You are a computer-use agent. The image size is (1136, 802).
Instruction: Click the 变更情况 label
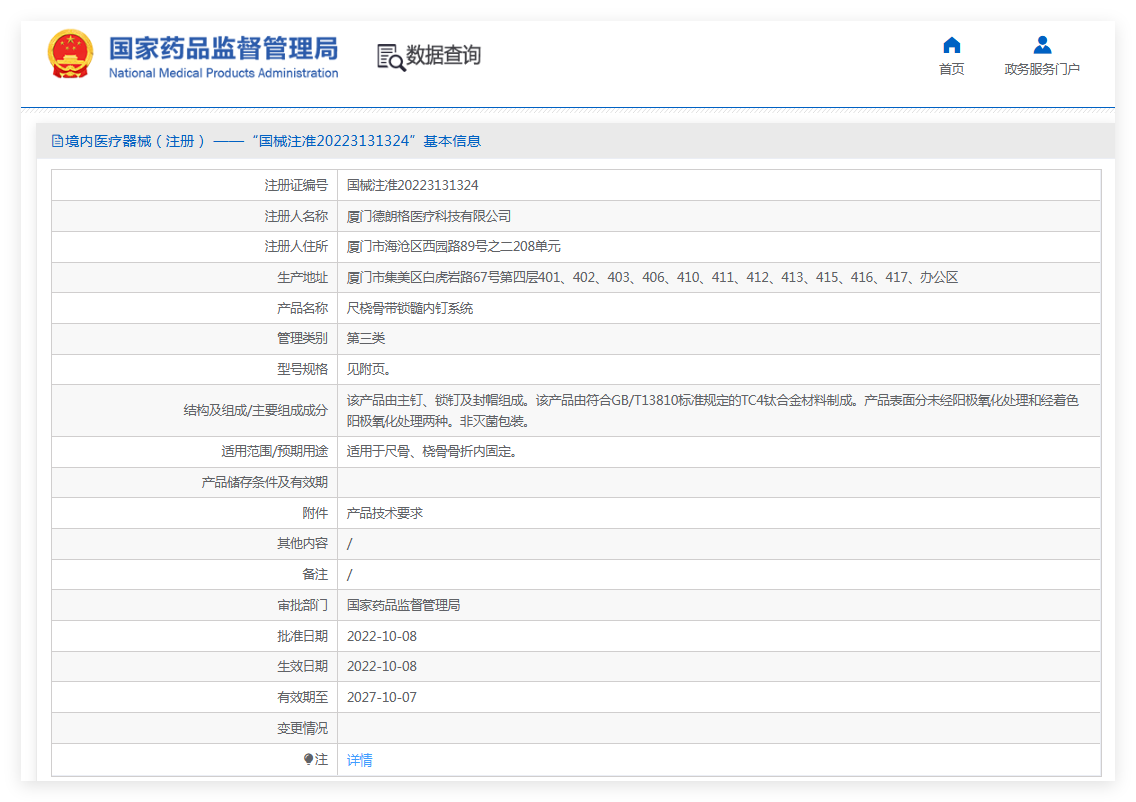coord(302,728)
